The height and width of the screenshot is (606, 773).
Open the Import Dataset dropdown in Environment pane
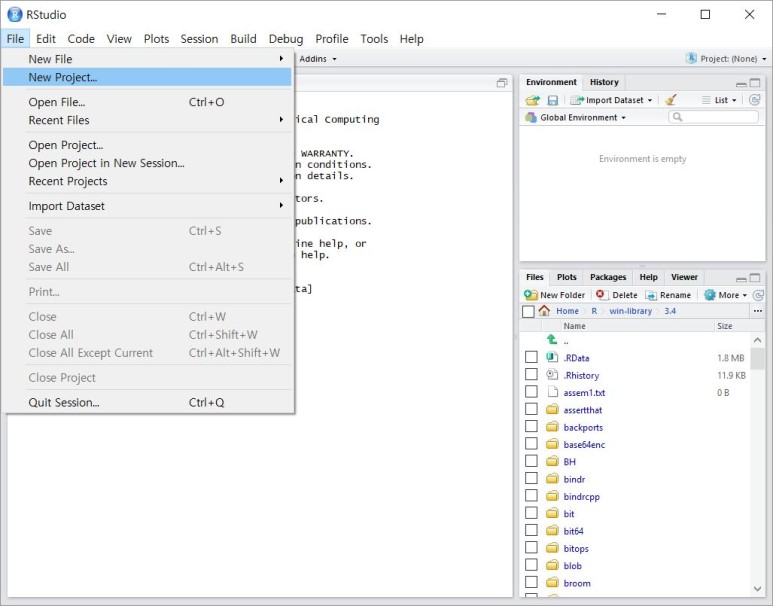point(611,100)
